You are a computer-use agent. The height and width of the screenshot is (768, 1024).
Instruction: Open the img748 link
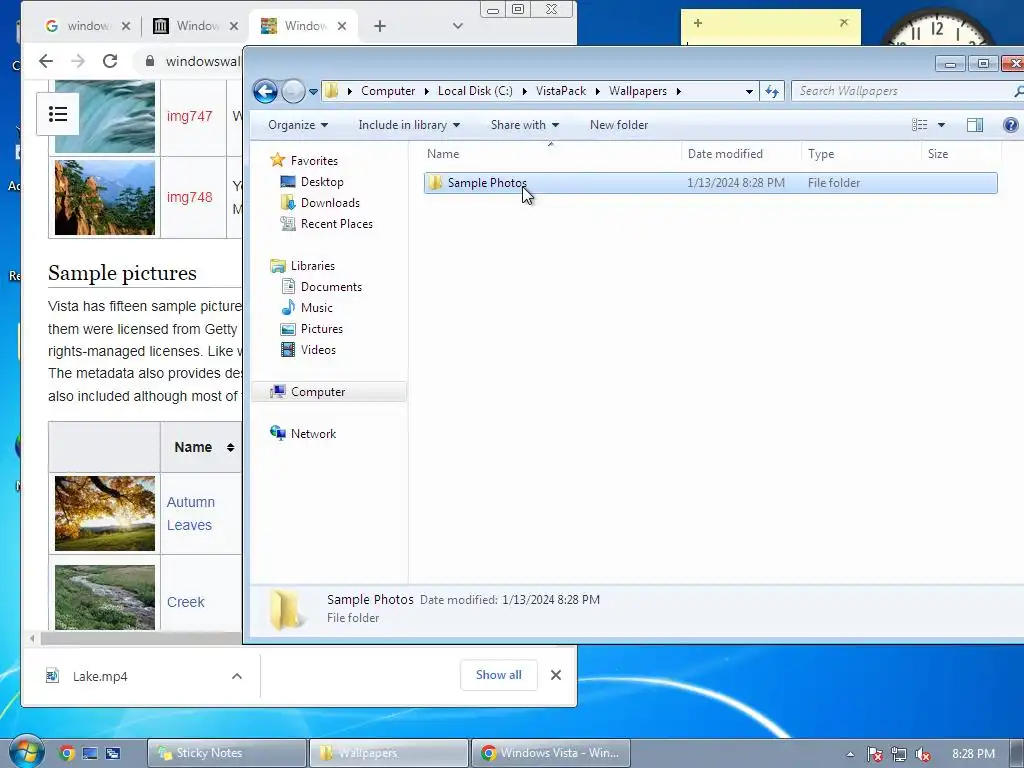(189, 197)
